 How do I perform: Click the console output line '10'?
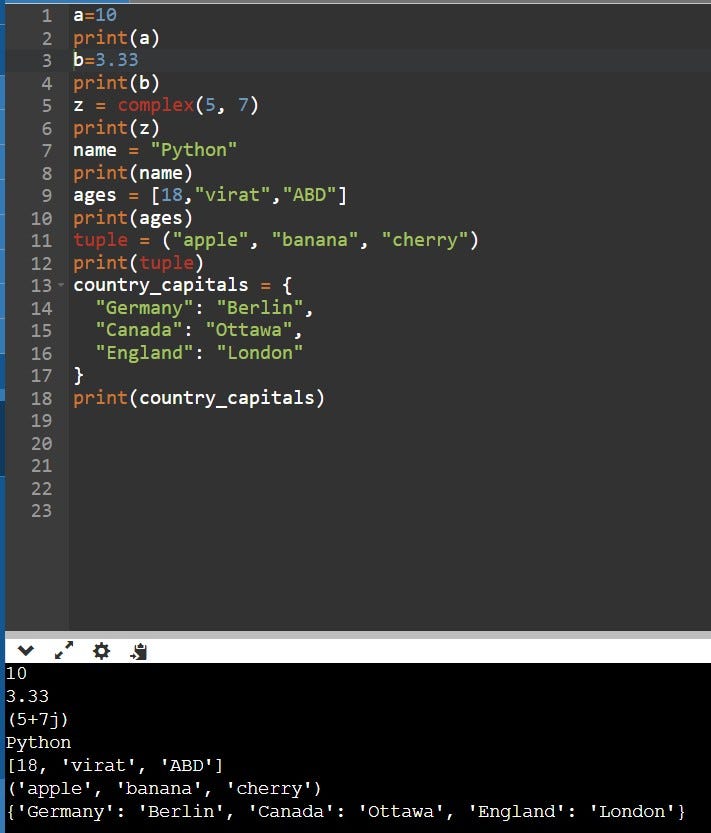coord(16,674)
